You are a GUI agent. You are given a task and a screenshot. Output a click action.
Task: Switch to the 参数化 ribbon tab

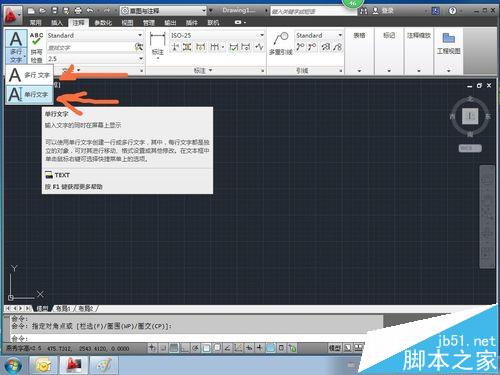tap(103, 22)
